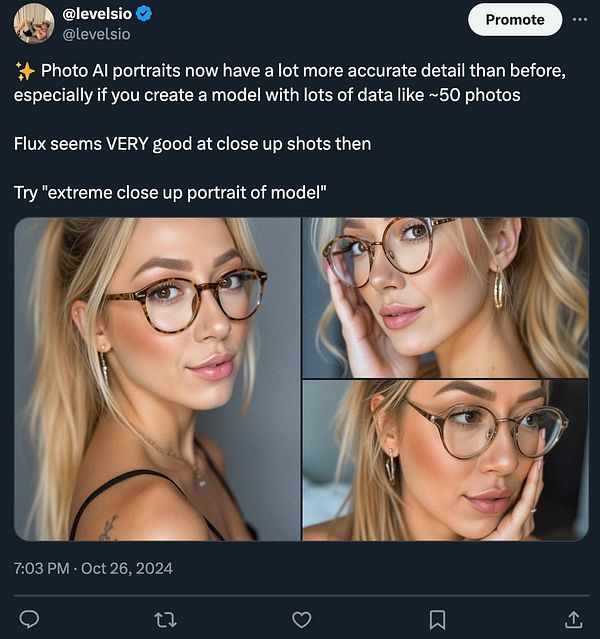
Task: Click the 7:03 PM timestamp
Action: pos(42,568)
